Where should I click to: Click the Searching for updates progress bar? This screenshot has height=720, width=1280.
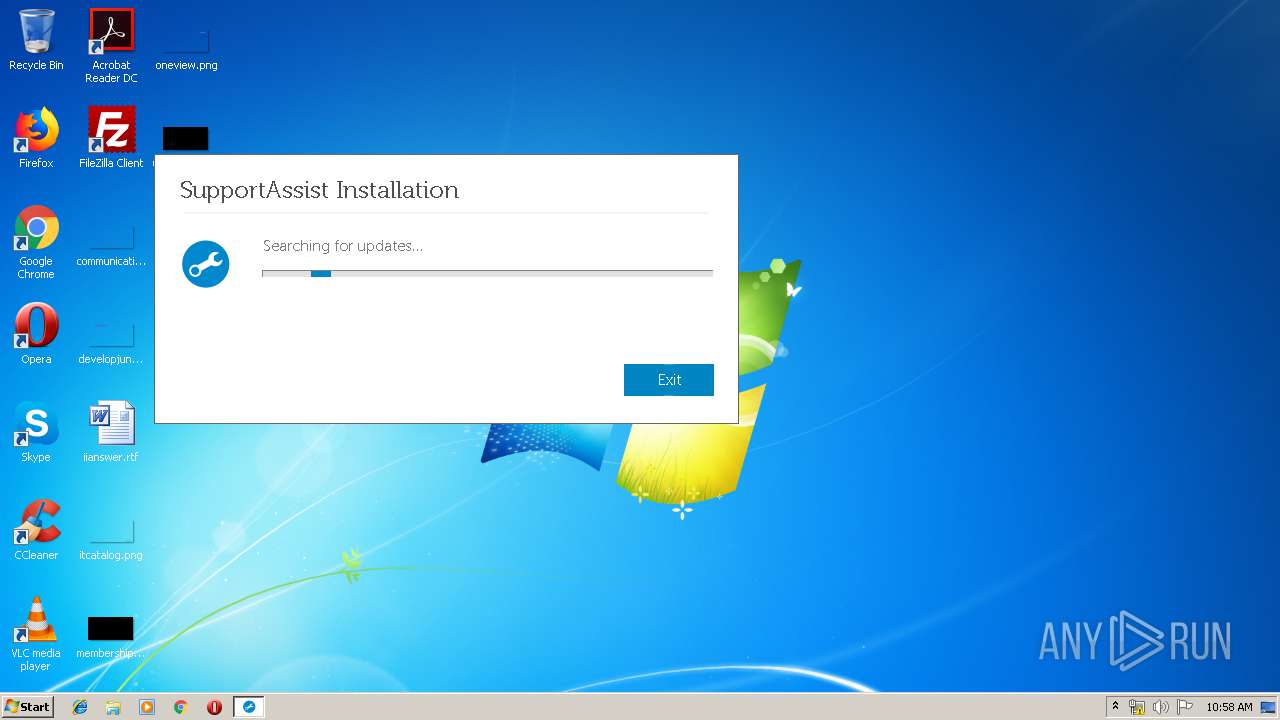(x=487, y=273)
